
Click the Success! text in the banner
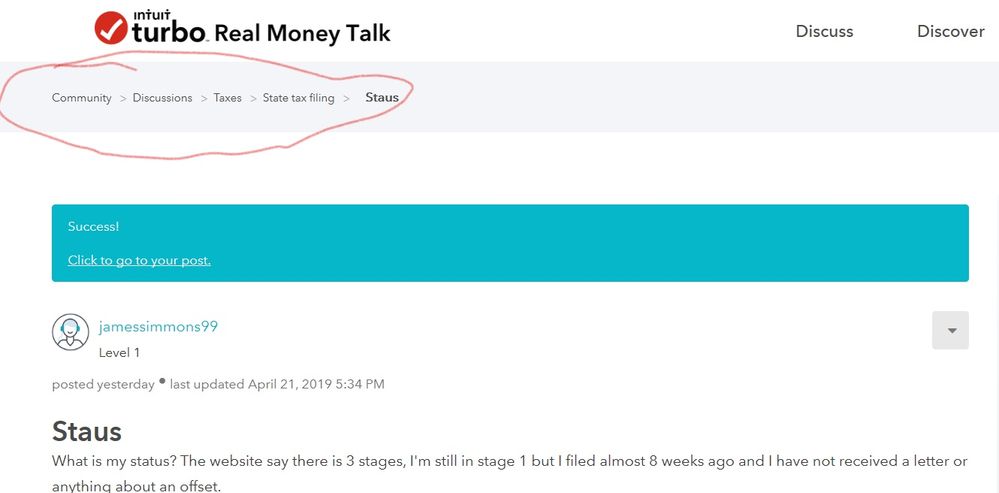click(93, 227)
